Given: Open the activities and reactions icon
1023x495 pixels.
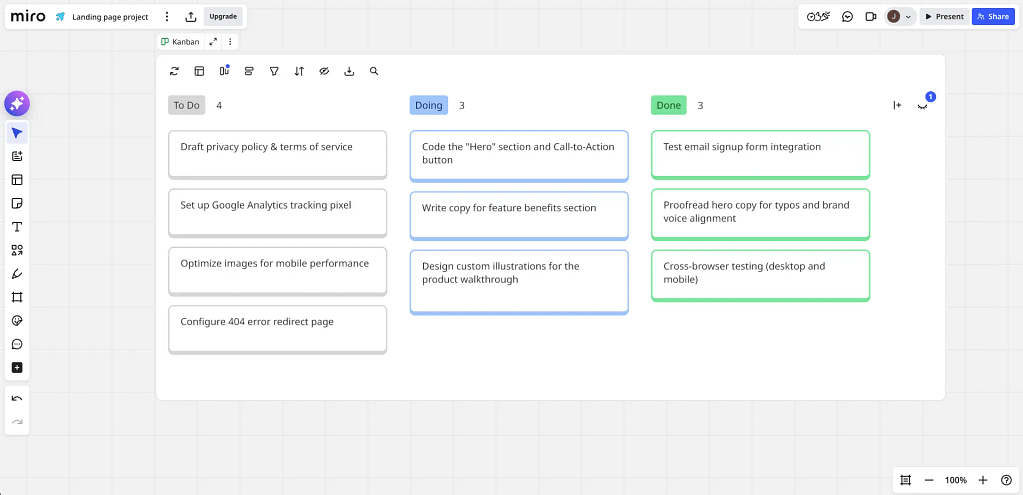Looking at the screenshot, I should pos(818,16).
